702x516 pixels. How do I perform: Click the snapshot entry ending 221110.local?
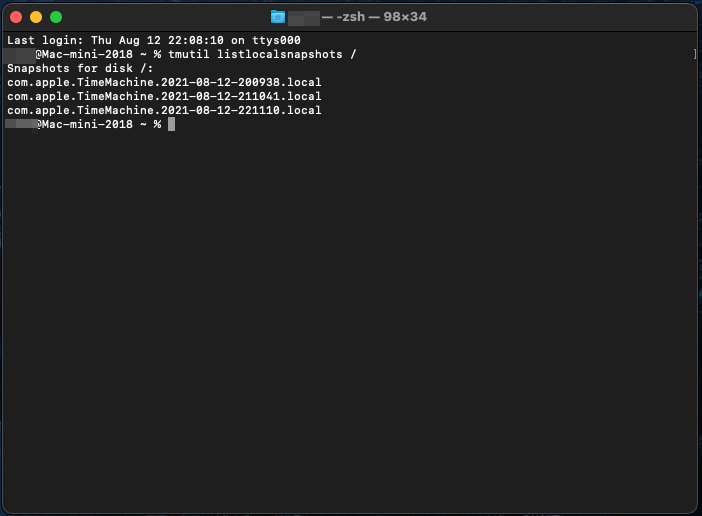tap(164, 110)
